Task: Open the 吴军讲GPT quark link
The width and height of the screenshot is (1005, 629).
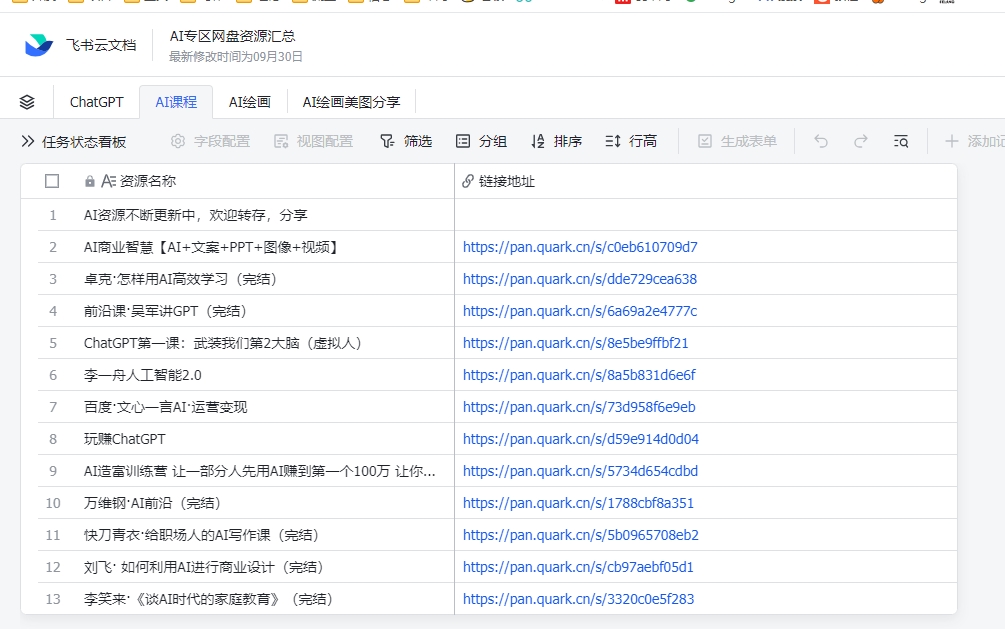Action: [579, 311]
